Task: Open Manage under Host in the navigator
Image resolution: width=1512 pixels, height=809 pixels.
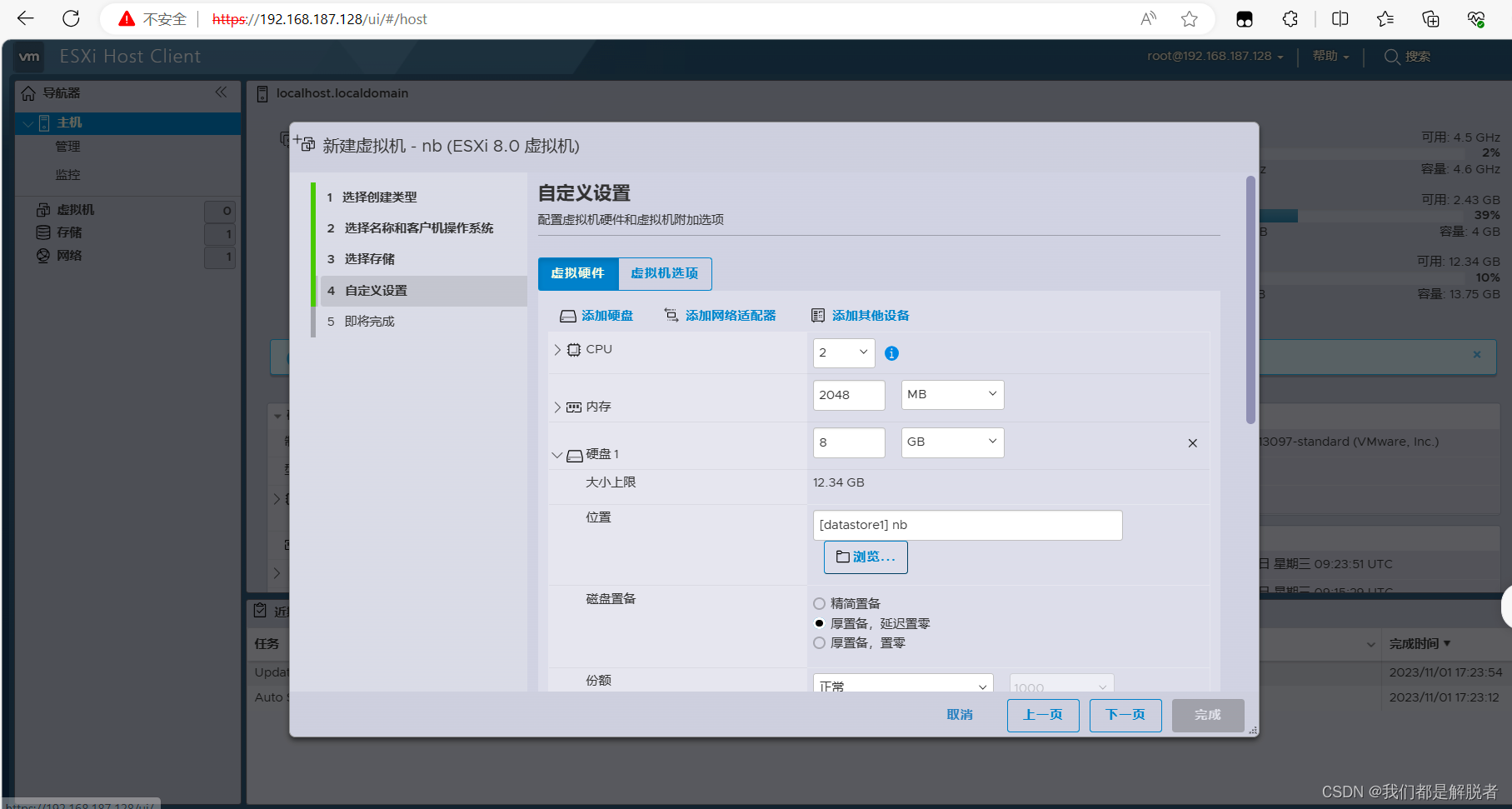Action: point(67,147)
